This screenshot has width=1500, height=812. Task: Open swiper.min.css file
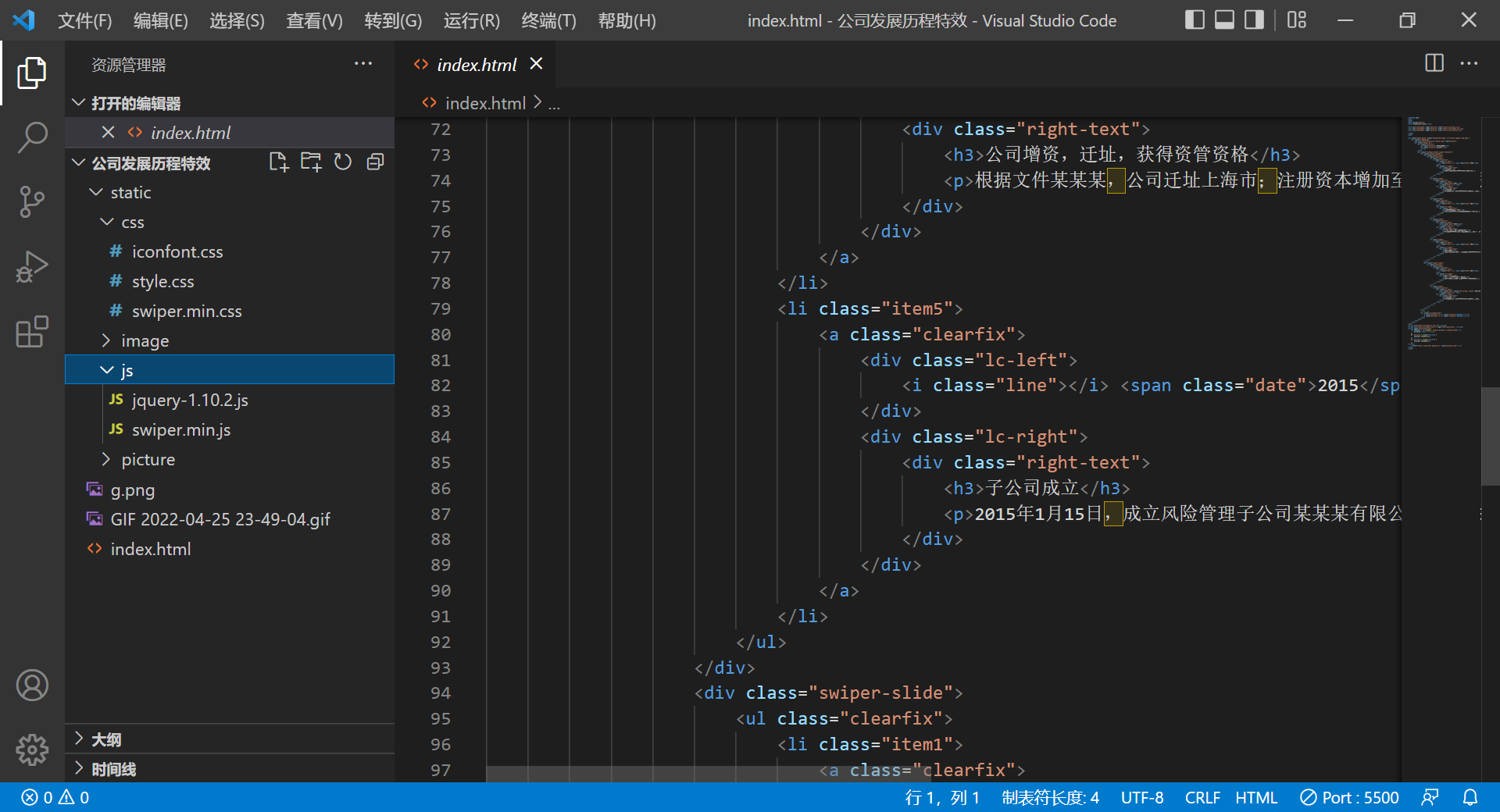230,311
